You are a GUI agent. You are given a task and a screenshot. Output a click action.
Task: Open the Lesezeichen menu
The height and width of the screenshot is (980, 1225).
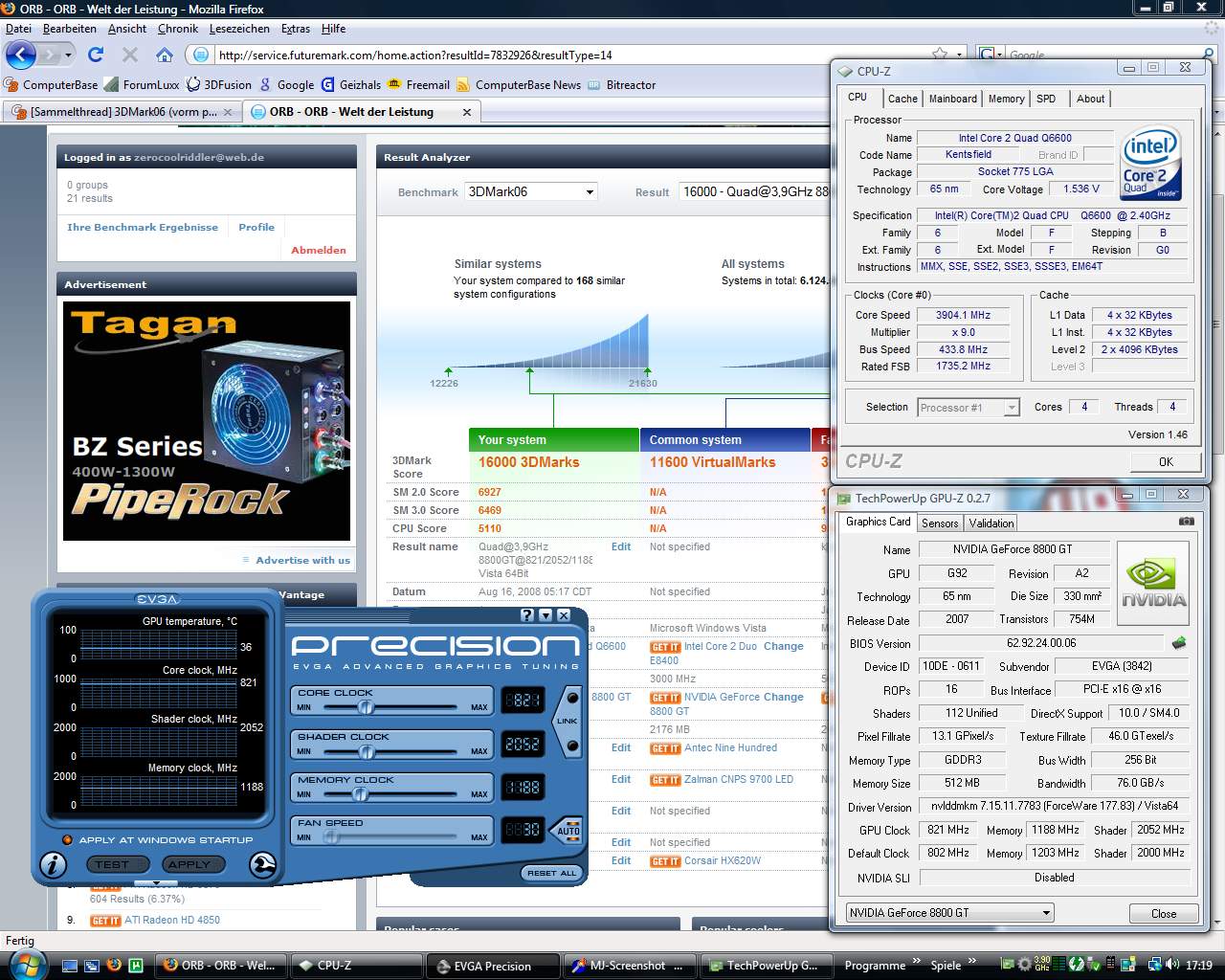click(x=239, y=29)
